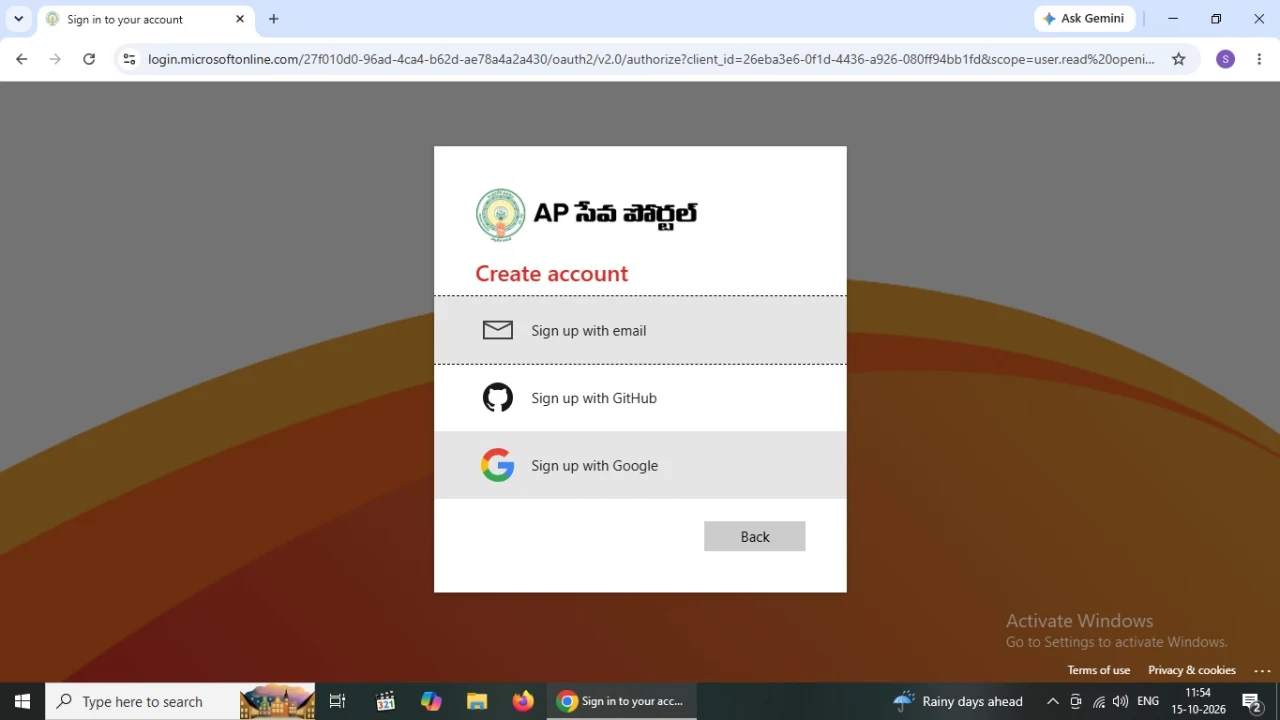Open the Windows Start menu
Screen dimensions: 1280x720
(x=22, y=701)
